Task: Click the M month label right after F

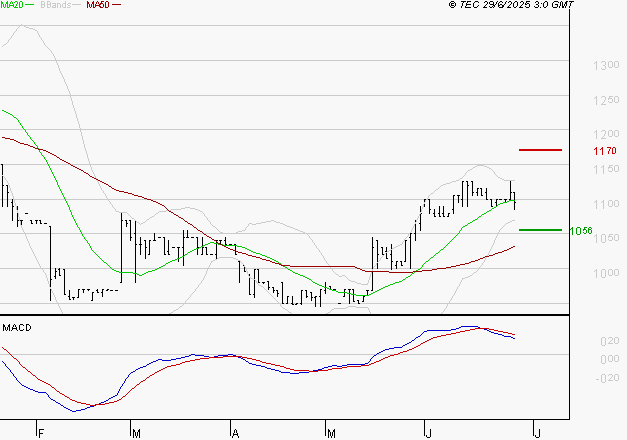Action: click(x=136, y=434)
